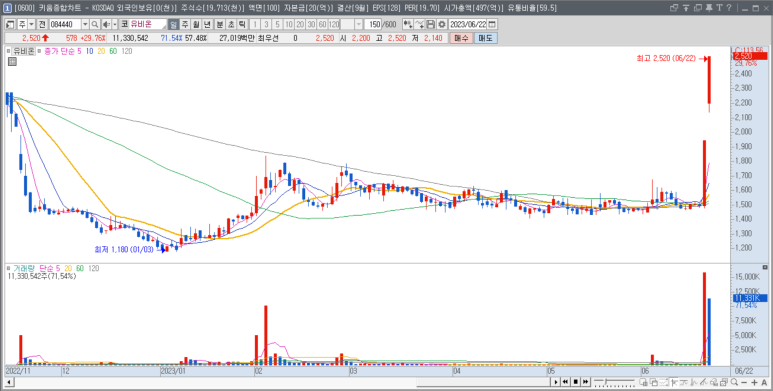The width and height of the screenshot is (773, 391).
Task: Select the 일 (daily) period toggle
Action: (174, 24)
